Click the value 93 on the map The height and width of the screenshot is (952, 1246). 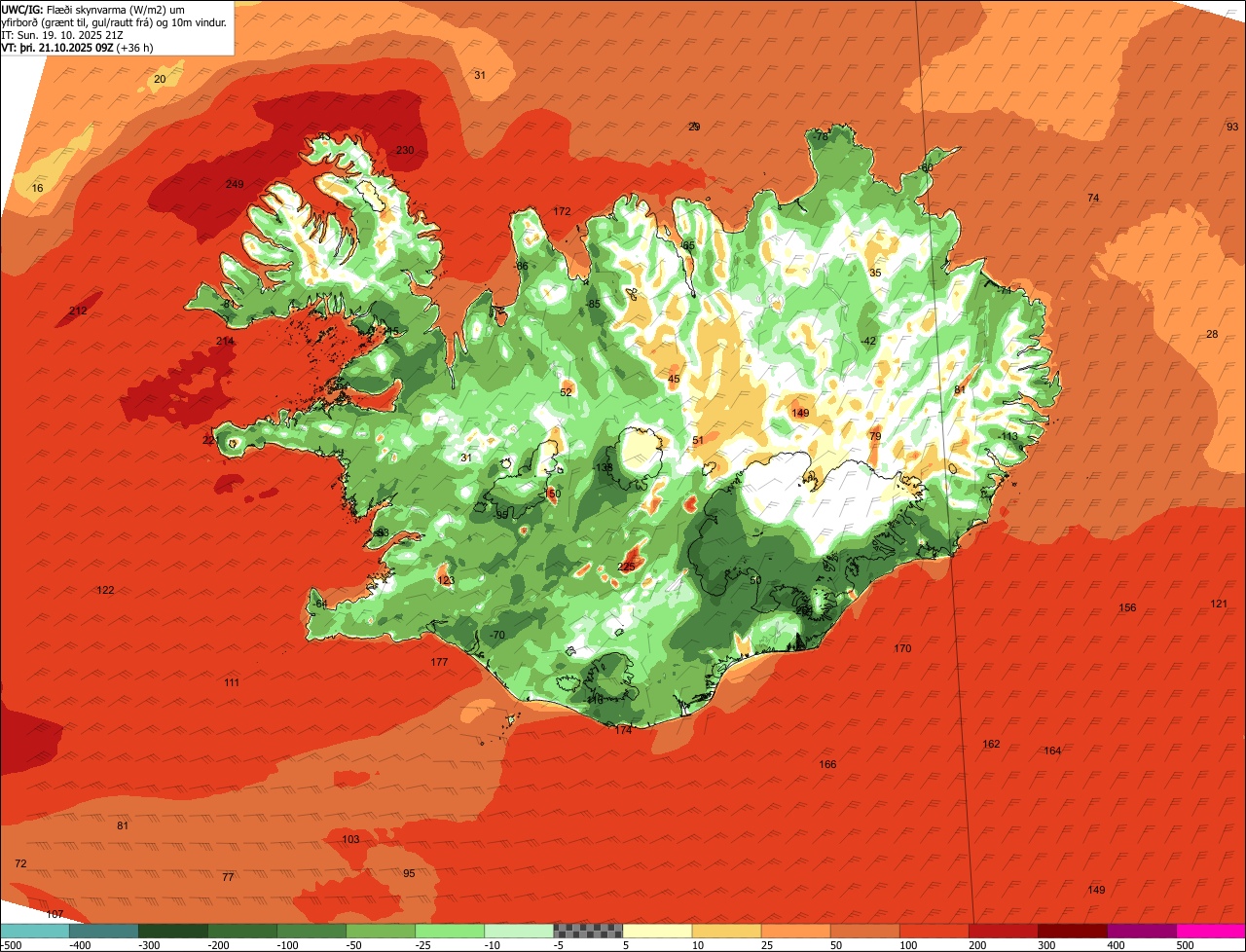tap(1232, 127)
